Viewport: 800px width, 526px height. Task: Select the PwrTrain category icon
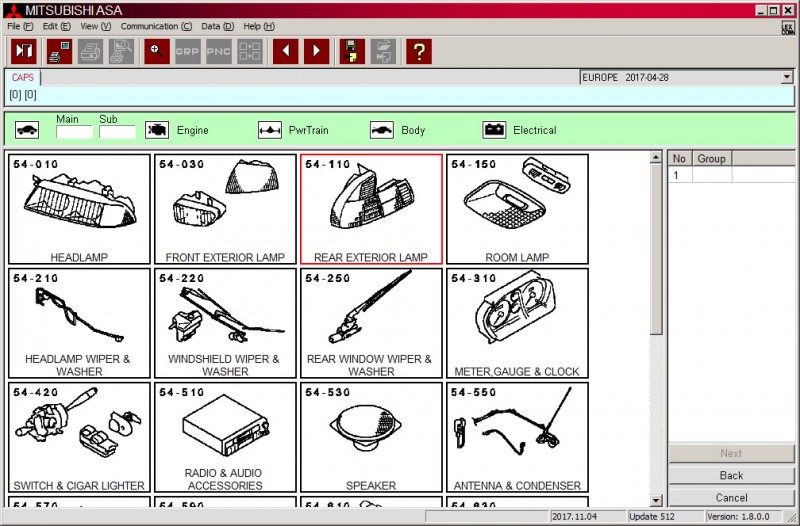coord(270,130)
